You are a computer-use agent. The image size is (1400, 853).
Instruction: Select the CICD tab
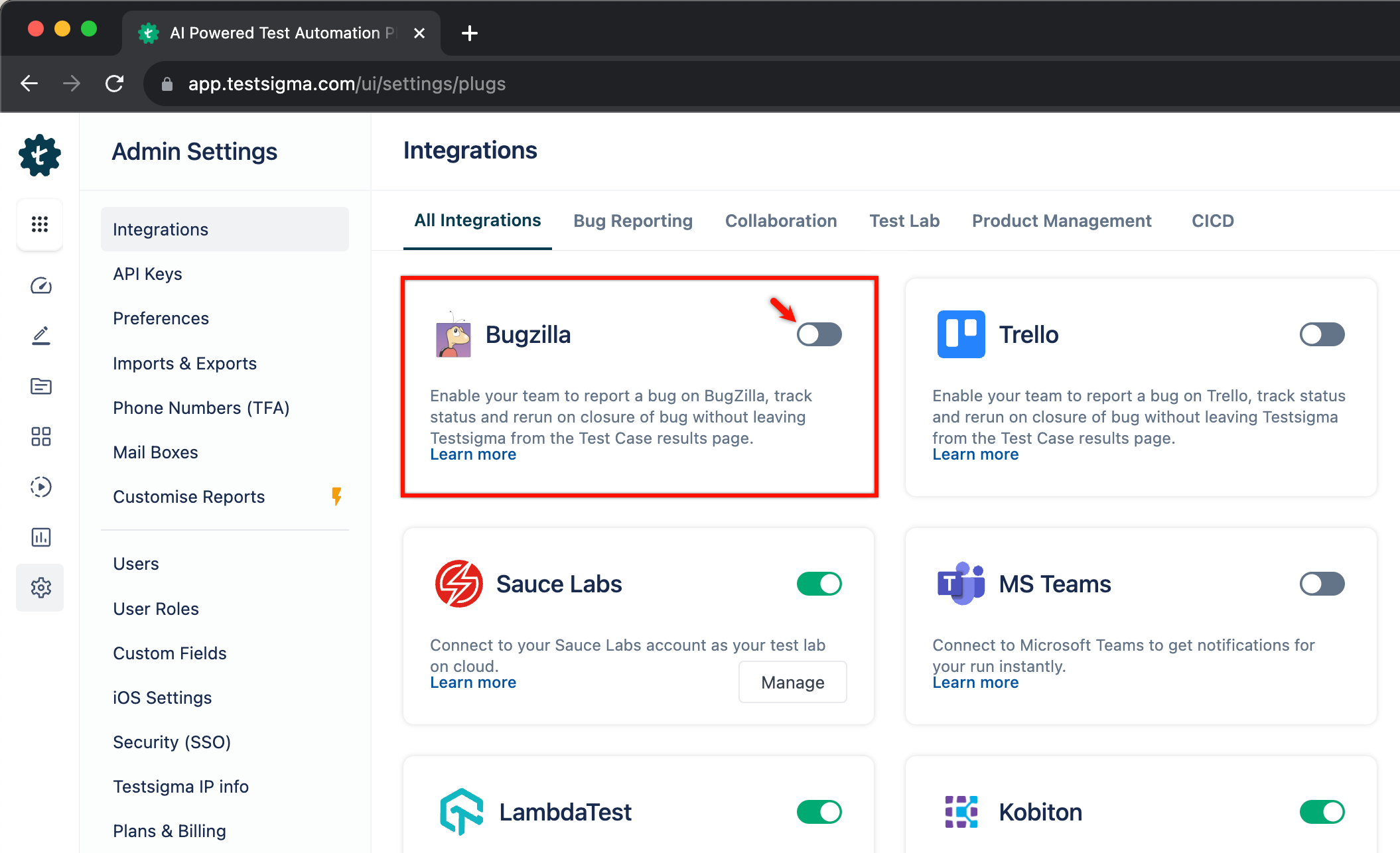pos(1212,221)
